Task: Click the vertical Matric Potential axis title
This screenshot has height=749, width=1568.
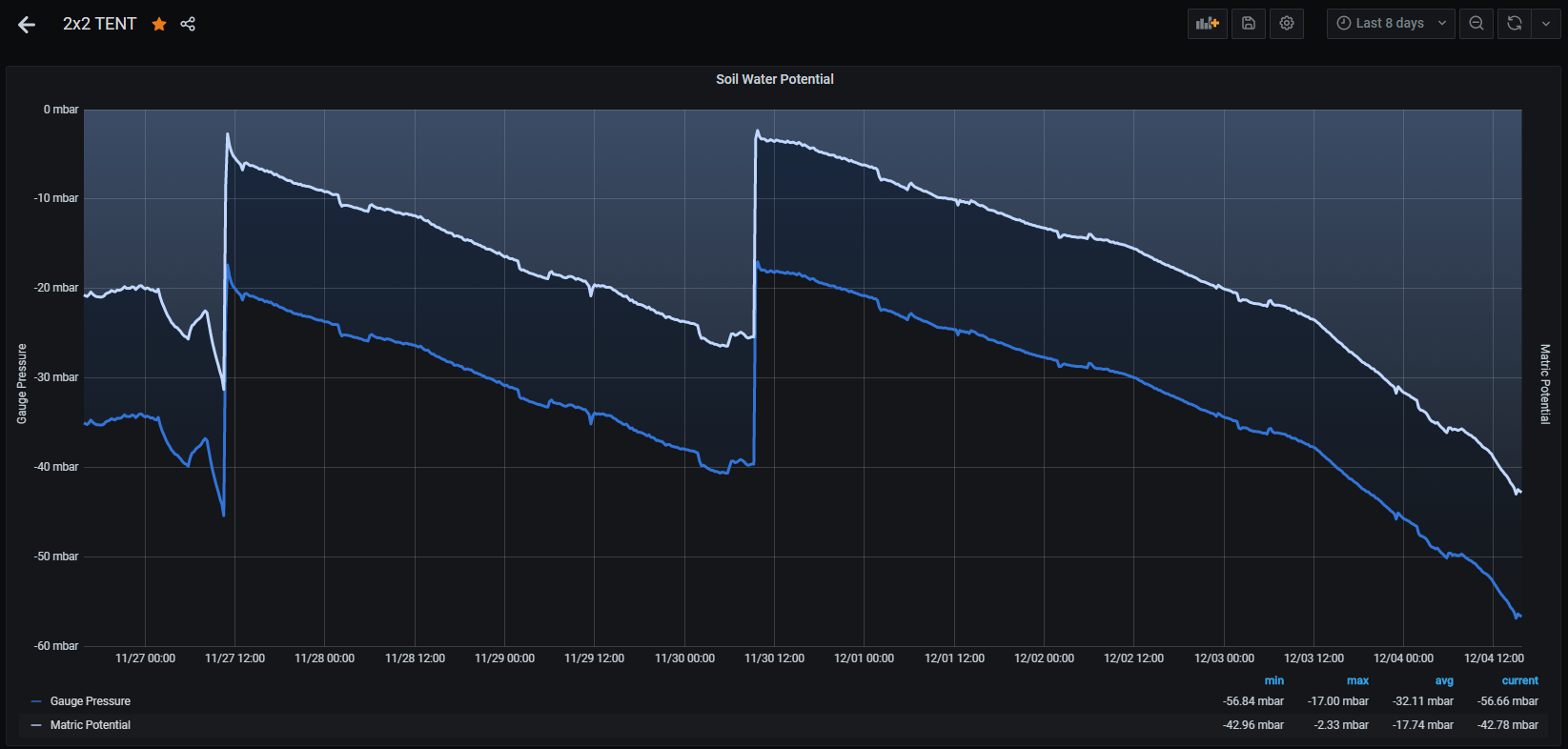Action: click(x=1545, y=384)
